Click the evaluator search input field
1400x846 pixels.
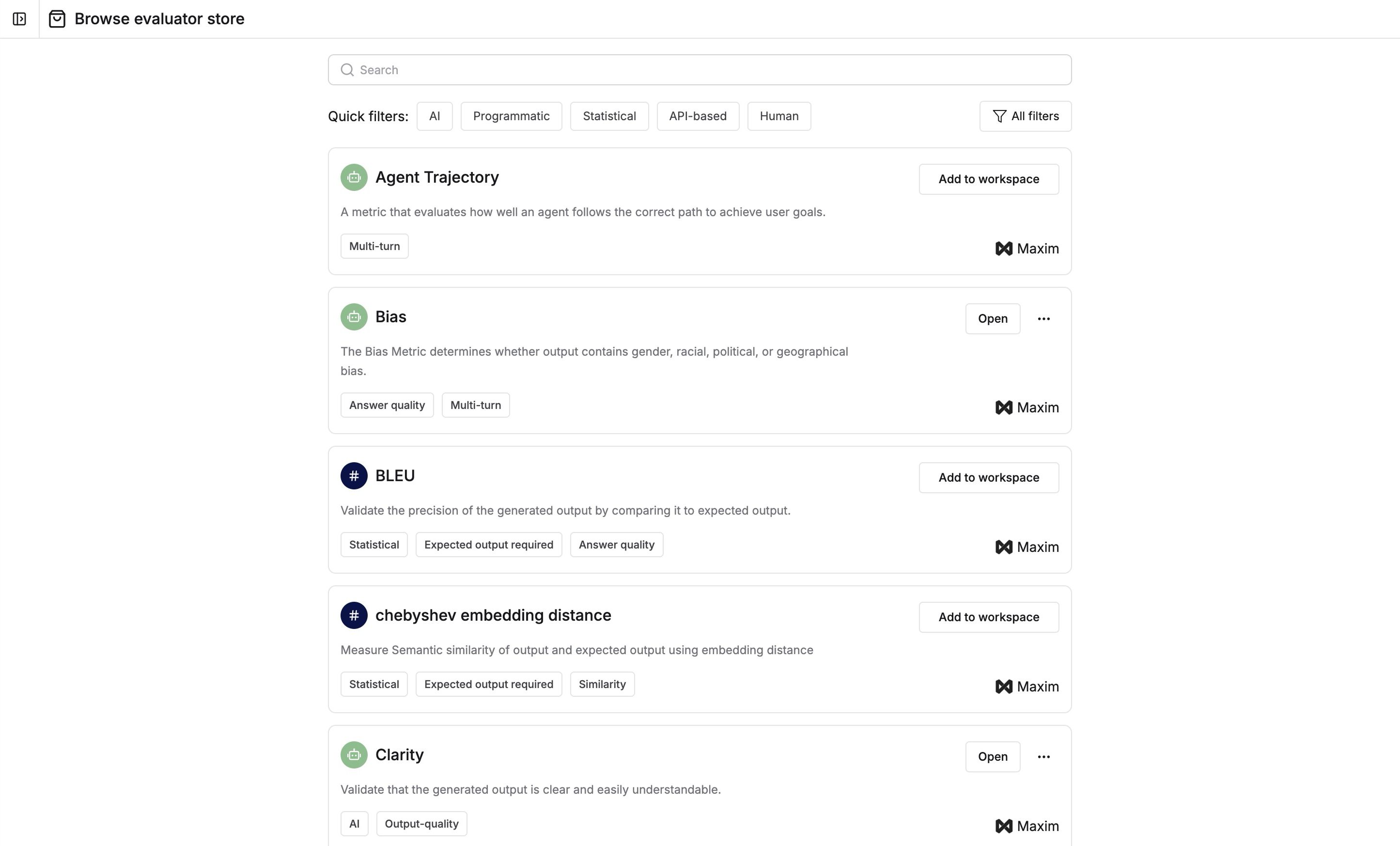point(700,69)
